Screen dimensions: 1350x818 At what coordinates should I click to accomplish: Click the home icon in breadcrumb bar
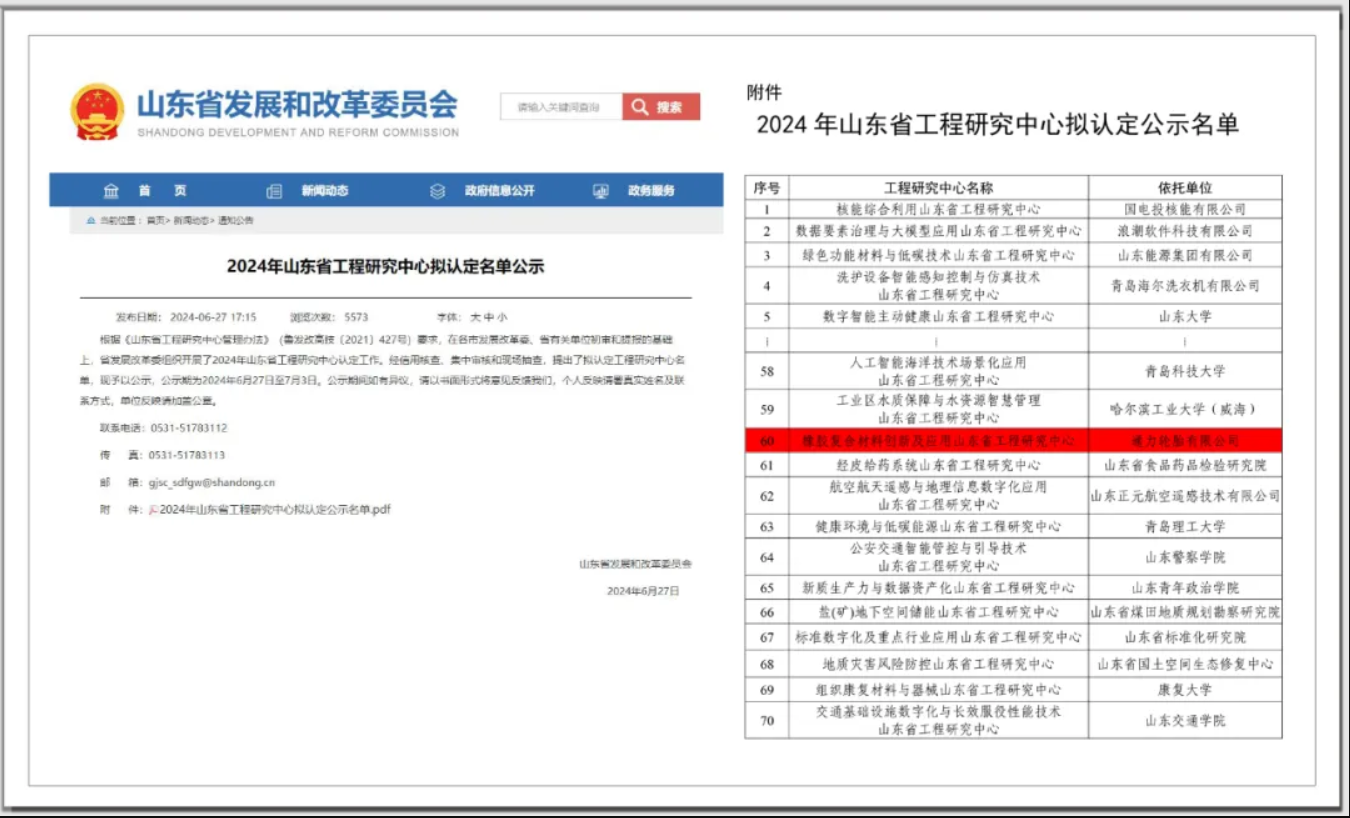pyautogui.click(x=91, y=220)
